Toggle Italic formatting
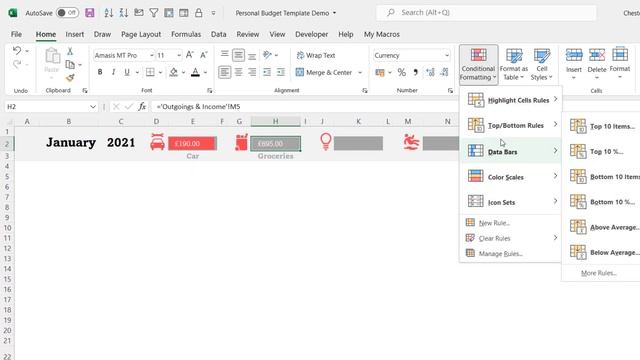This screenshot has height=360, width=640. pos(113,72)
